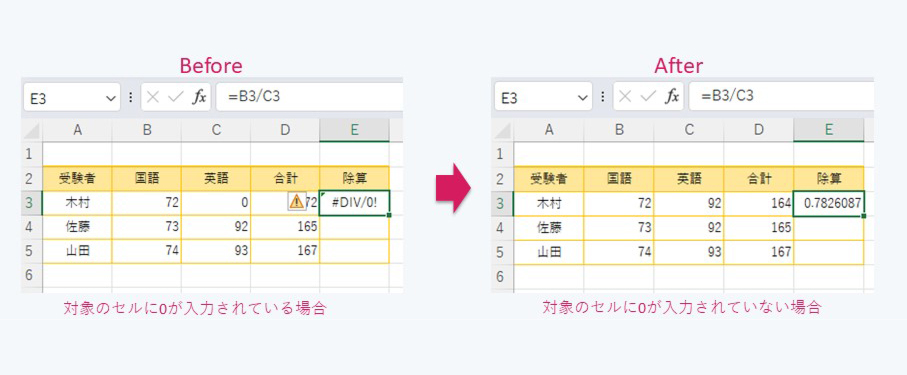The image size is (907, 375).
Task: Select column E header in After sheet
Action: tap(828, 130)
